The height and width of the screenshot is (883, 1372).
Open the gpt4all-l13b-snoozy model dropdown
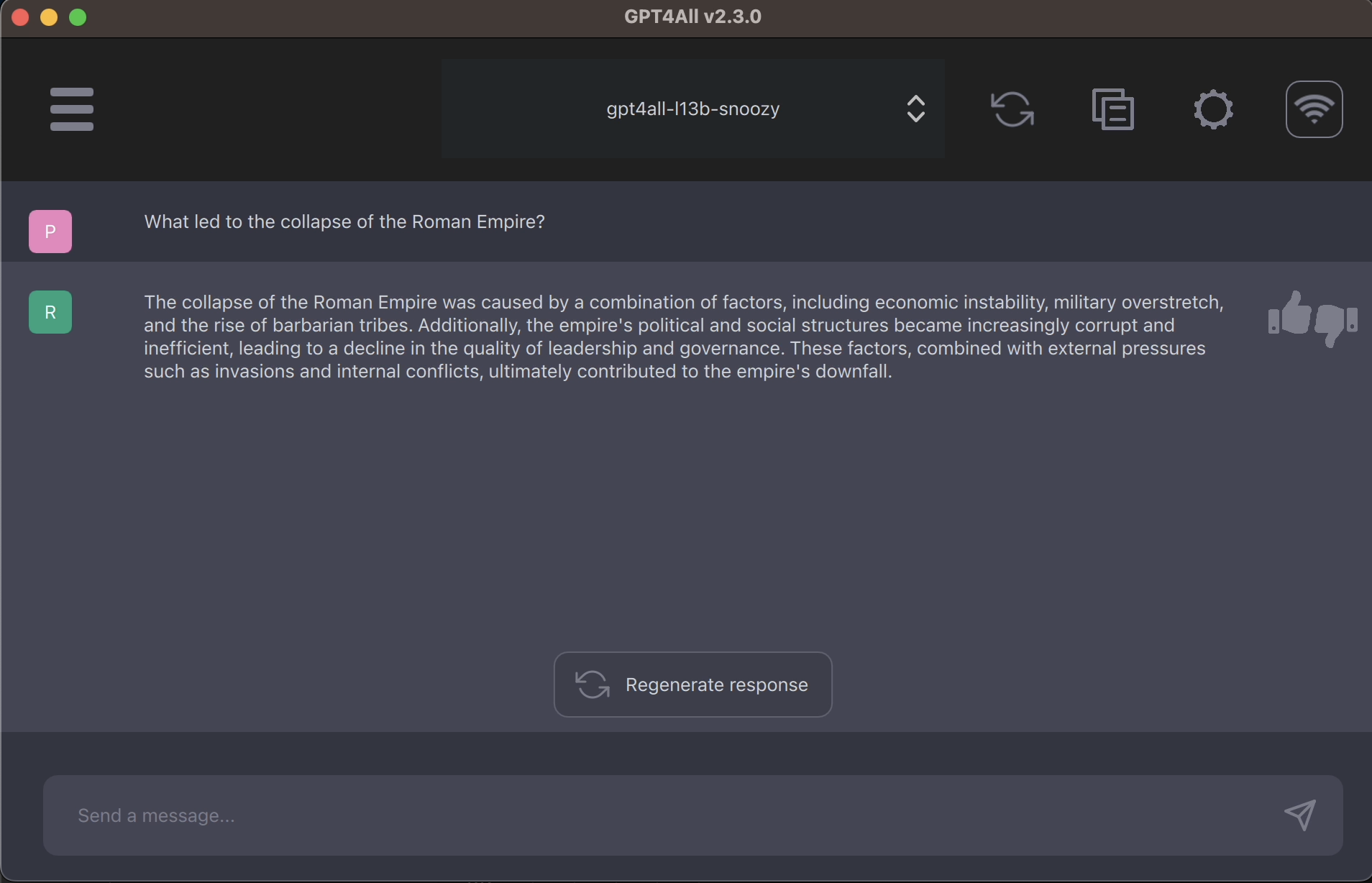pyautogui.click(x=692, y=109)
